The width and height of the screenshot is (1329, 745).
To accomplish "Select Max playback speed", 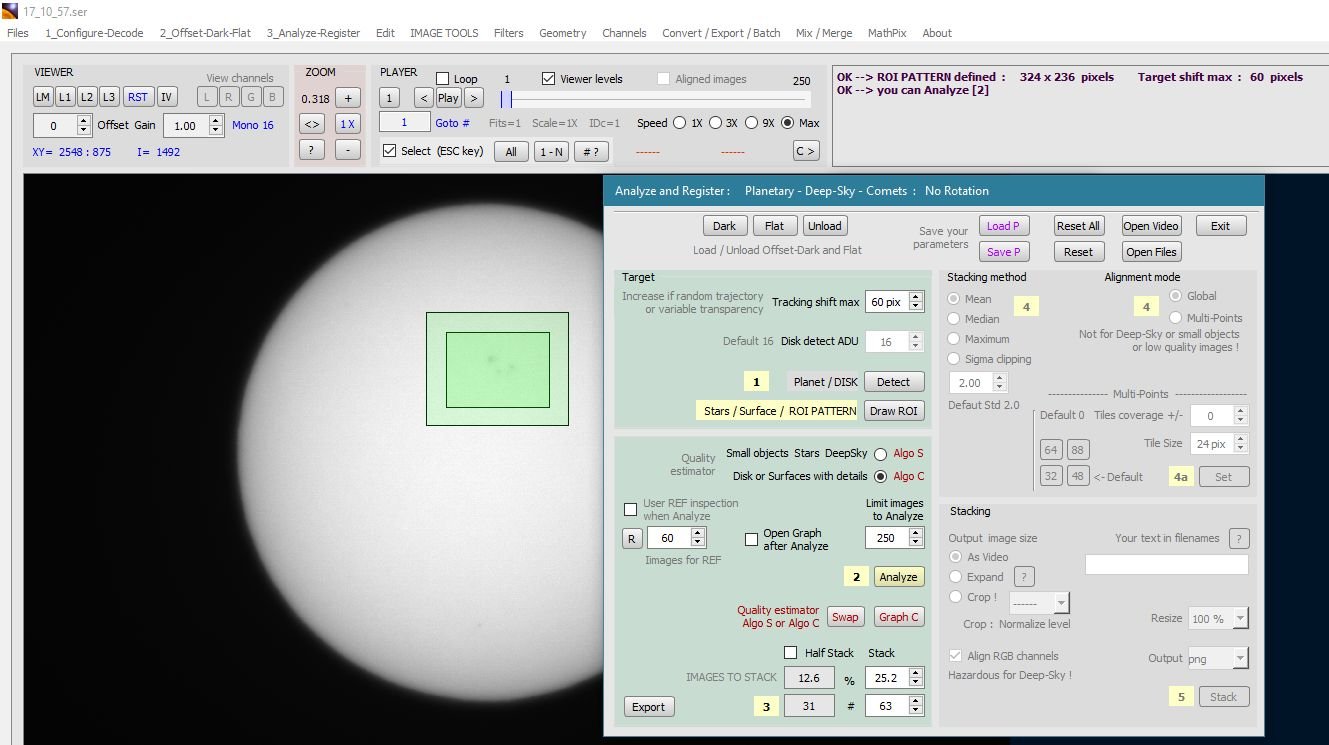I will pyautogui.click(x=788, y=123).
